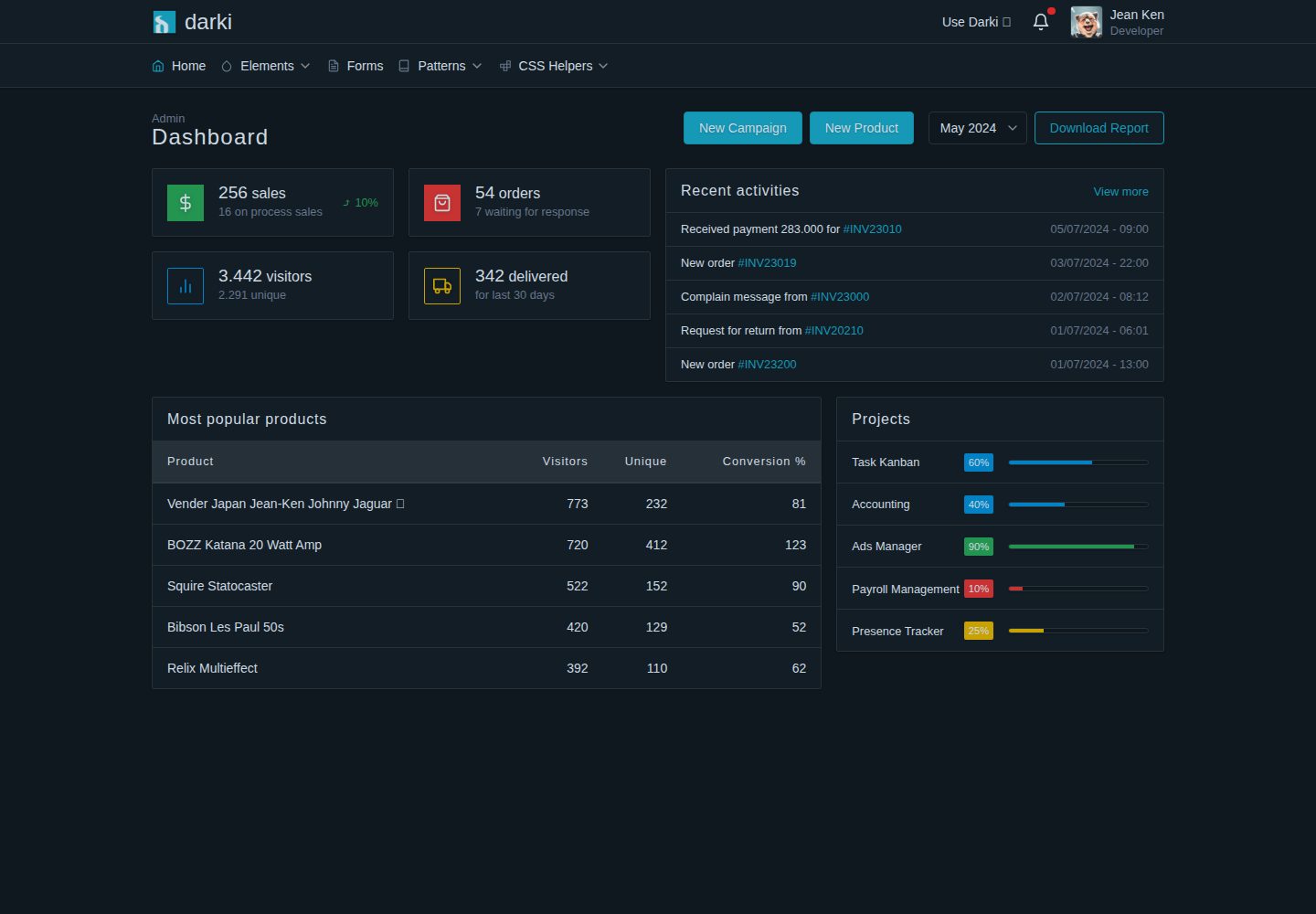Open the Patterns menu
The image size is (1316, 914).
click(x=440, y=66)
